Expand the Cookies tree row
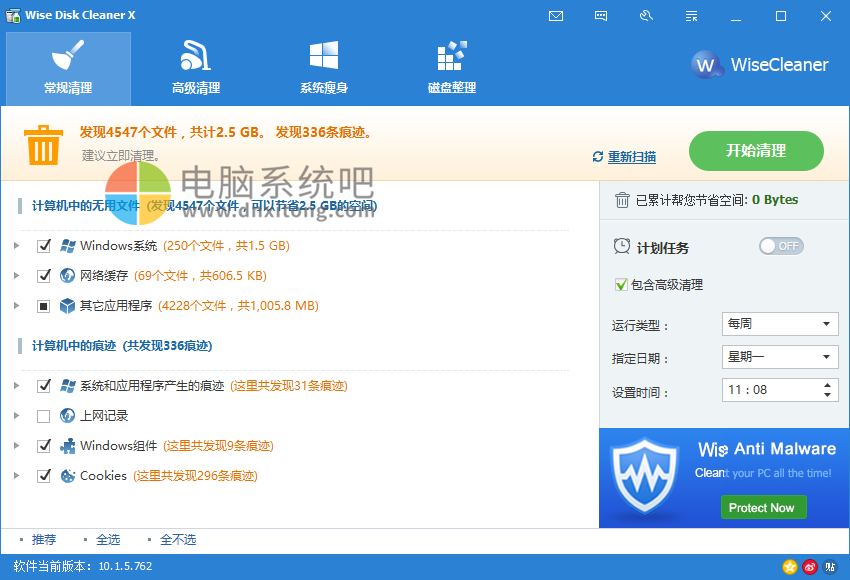The image size is (850, 580). tap(17, 475)
